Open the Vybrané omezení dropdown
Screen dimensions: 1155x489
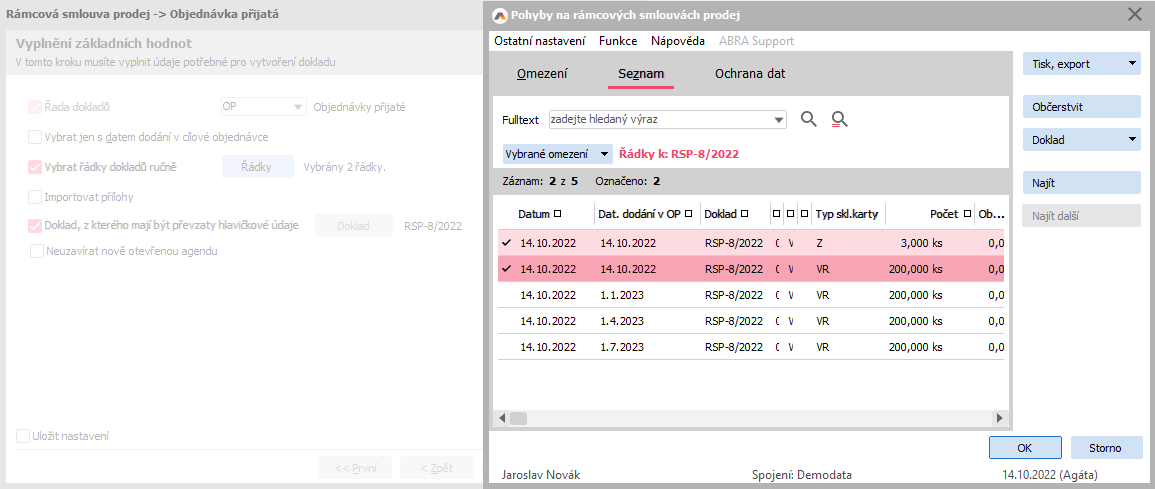(x=604, y=154)
